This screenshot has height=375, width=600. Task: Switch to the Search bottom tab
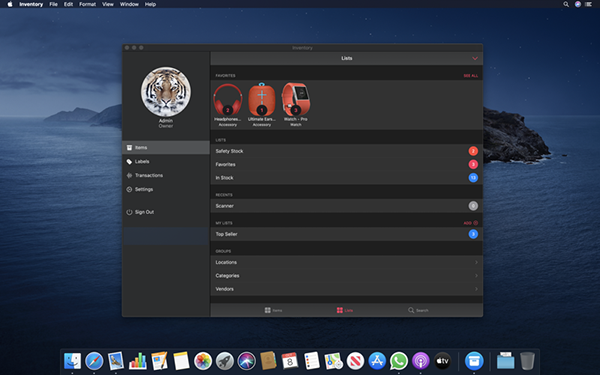coord(418,310)
